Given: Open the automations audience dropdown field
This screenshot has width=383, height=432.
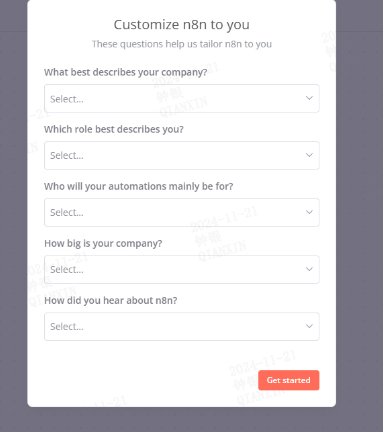Looking at the screenshot, I should tap(182, 212).
